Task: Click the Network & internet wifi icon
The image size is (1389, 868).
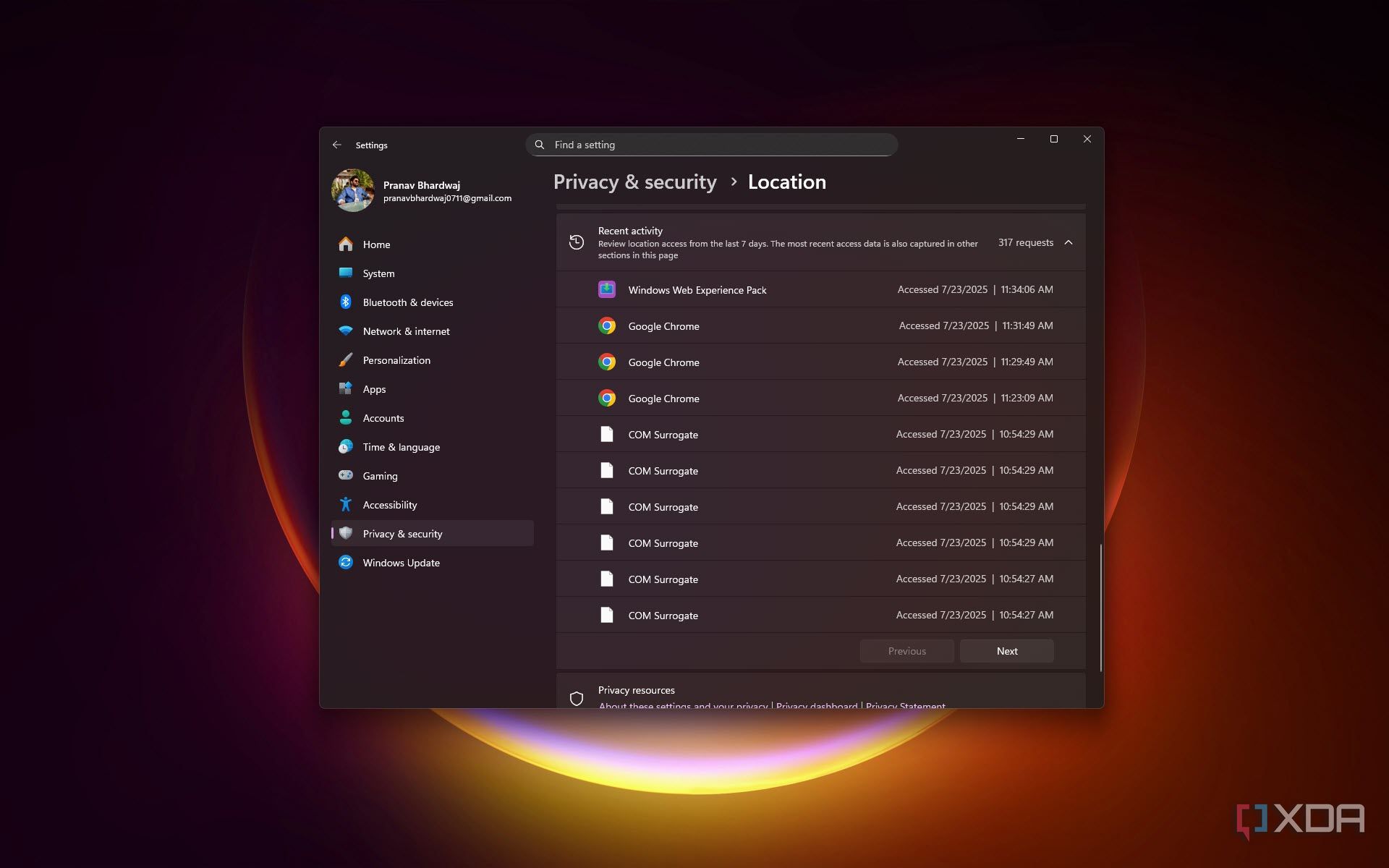Action: pos(346,331)
